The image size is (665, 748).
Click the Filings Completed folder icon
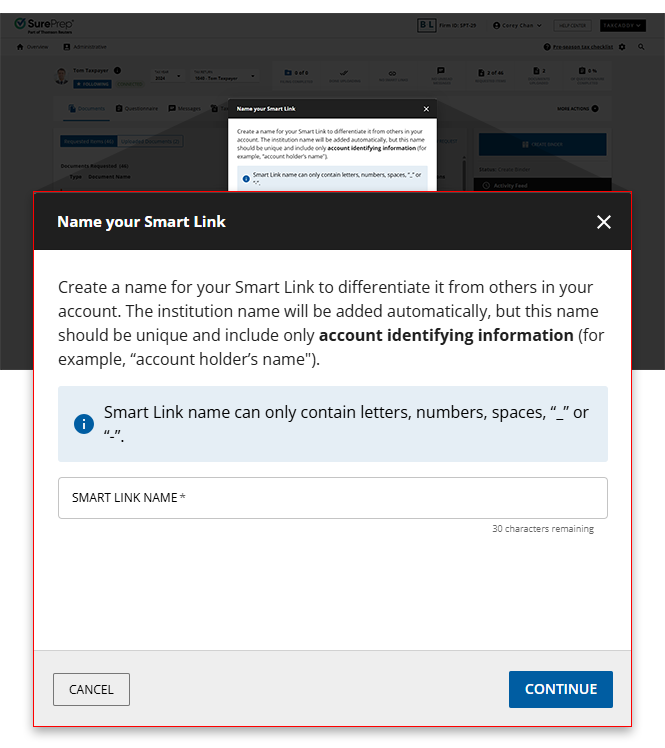(x=288, y=73)
